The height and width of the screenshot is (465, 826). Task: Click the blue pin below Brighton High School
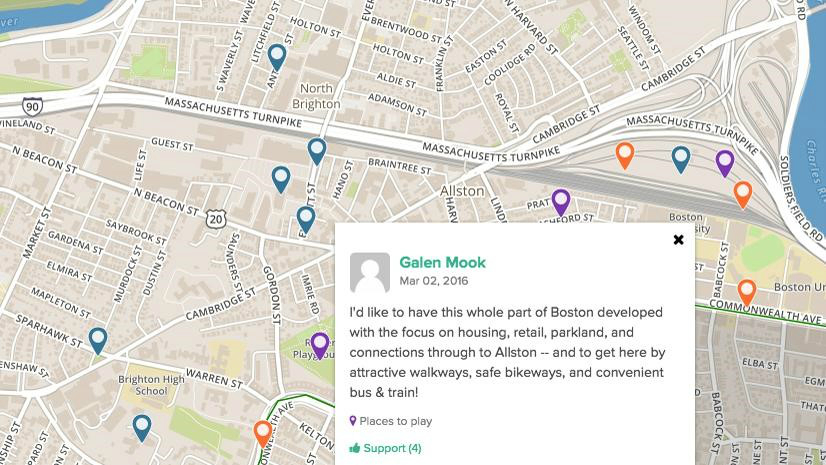[142, 427]
